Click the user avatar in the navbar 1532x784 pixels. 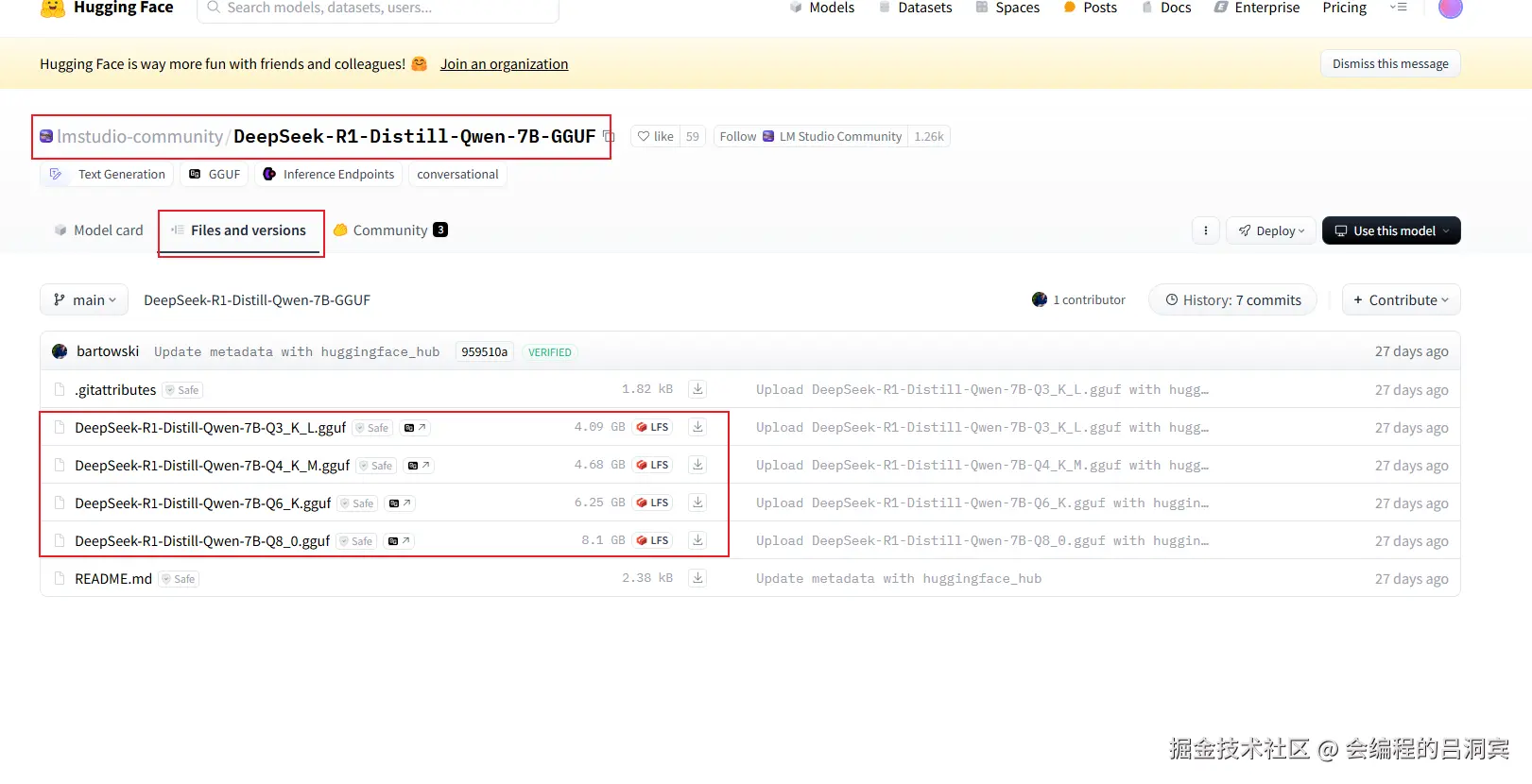point(1450,8)
